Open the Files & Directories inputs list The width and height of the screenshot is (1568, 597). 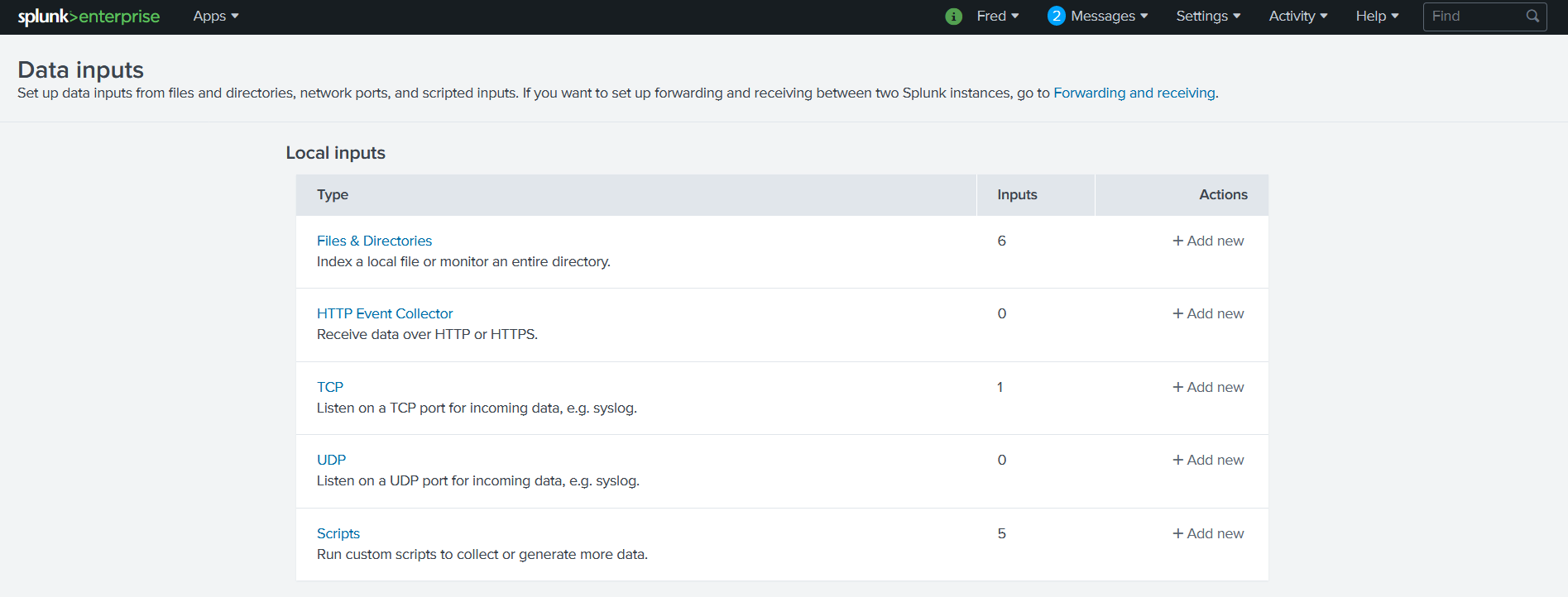coord(374,241)
